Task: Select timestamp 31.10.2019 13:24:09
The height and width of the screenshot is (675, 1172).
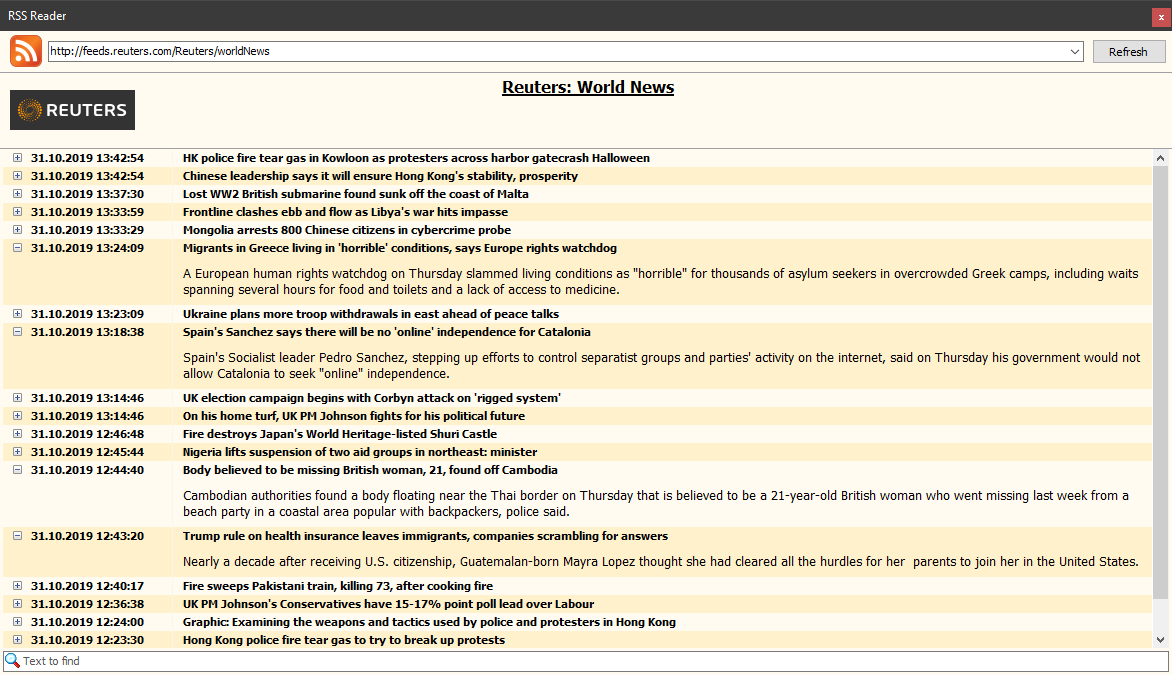Action: coord(87,247)
